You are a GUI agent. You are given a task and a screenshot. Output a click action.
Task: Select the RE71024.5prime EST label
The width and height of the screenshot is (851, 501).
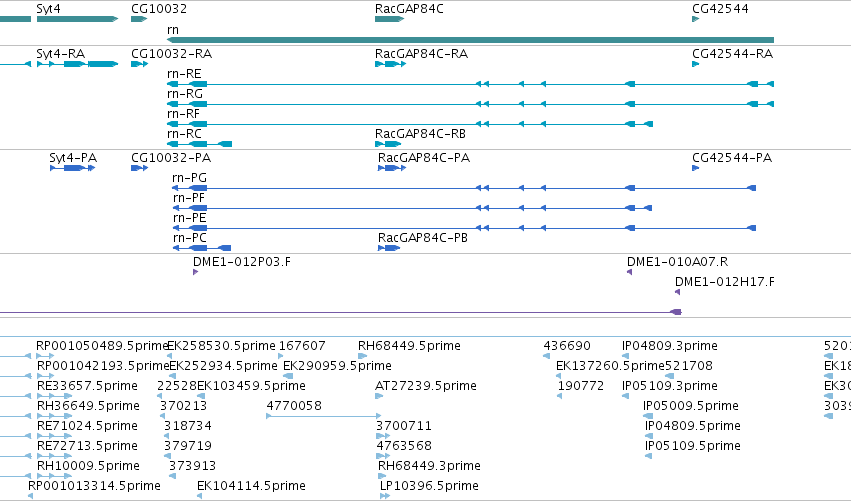[x=87, y=427]
